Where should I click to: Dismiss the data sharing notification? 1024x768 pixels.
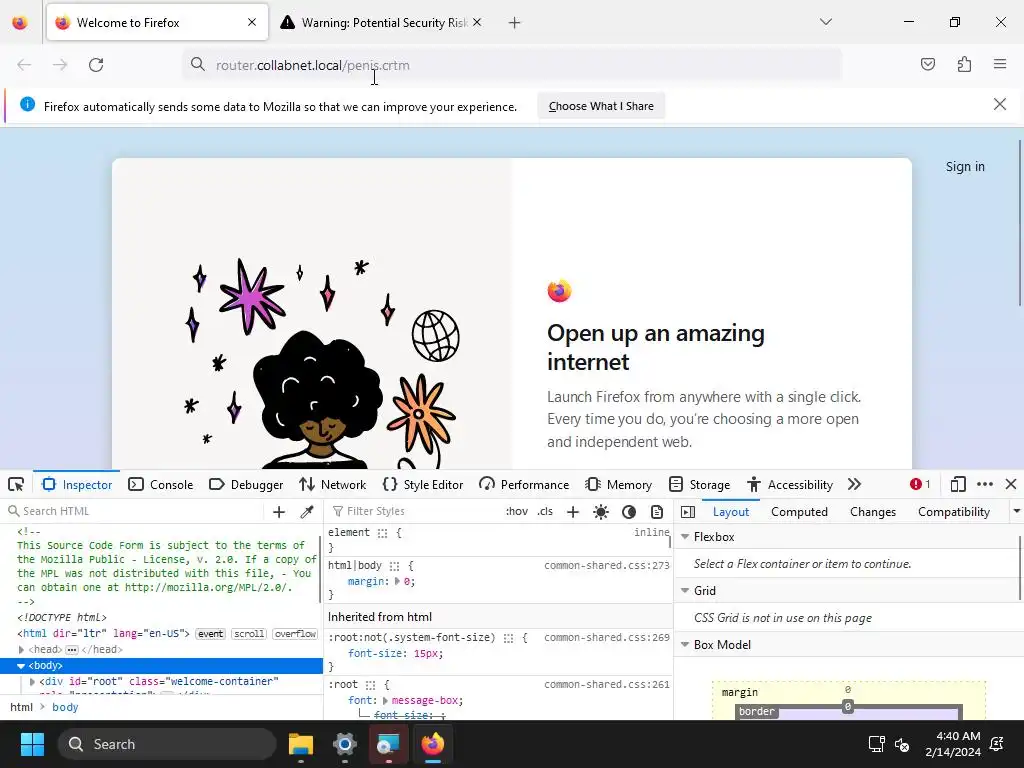point(1000,104)
